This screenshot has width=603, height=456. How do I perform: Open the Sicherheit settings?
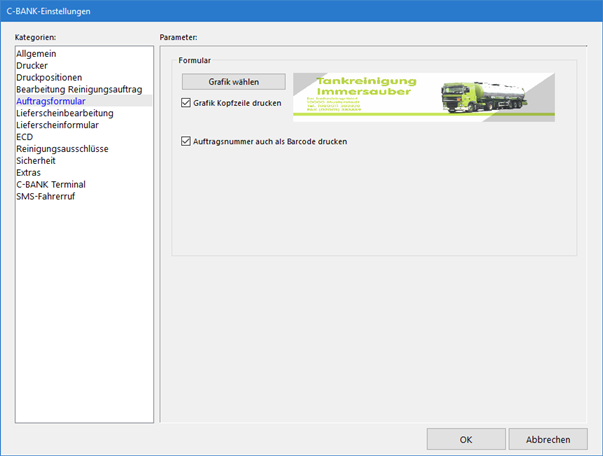[37, 161]
